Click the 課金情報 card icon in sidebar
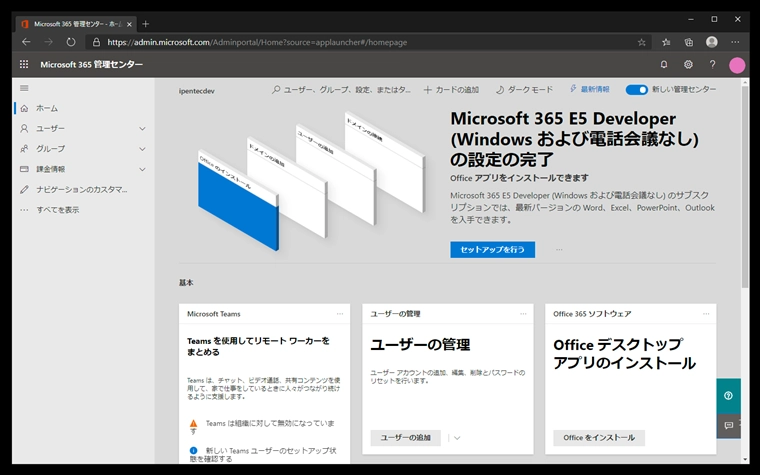The image size is (760, 475). tap(24, 169)
